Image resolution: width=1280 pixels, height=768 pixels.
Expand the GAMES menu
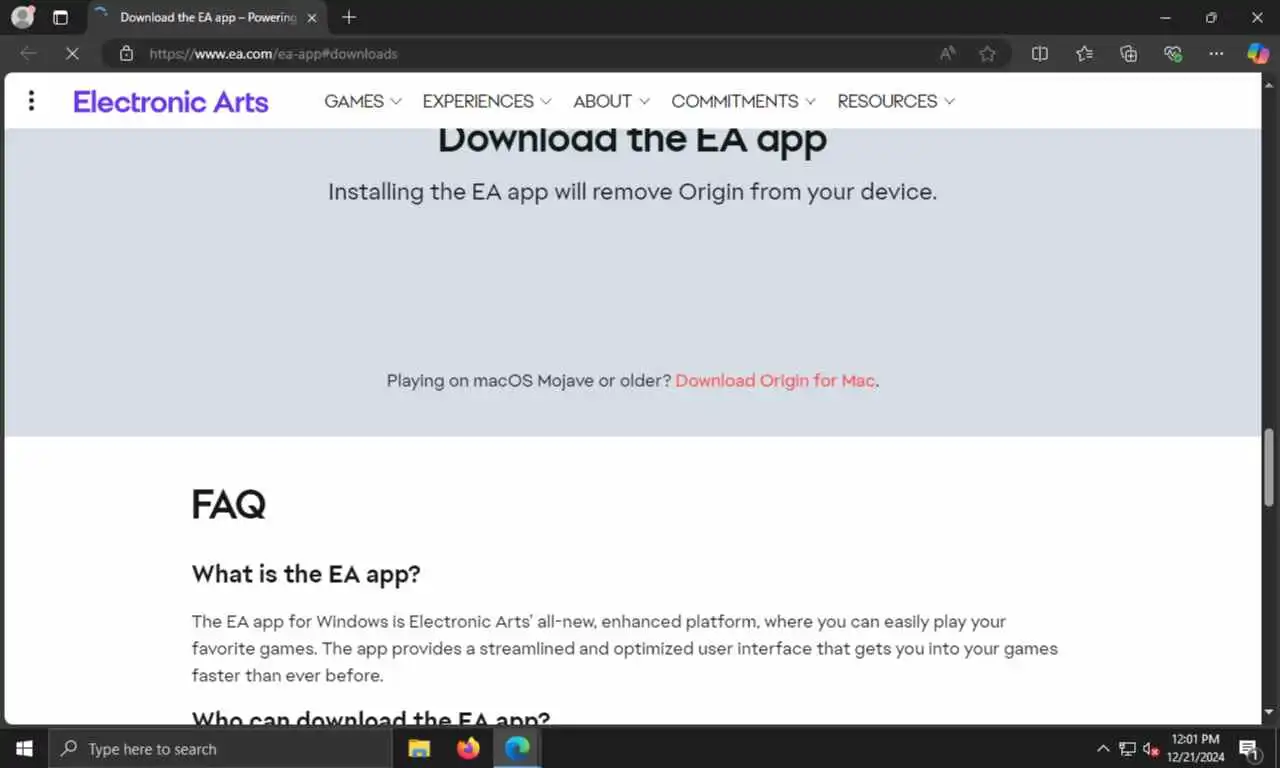[x=363, y=101]
